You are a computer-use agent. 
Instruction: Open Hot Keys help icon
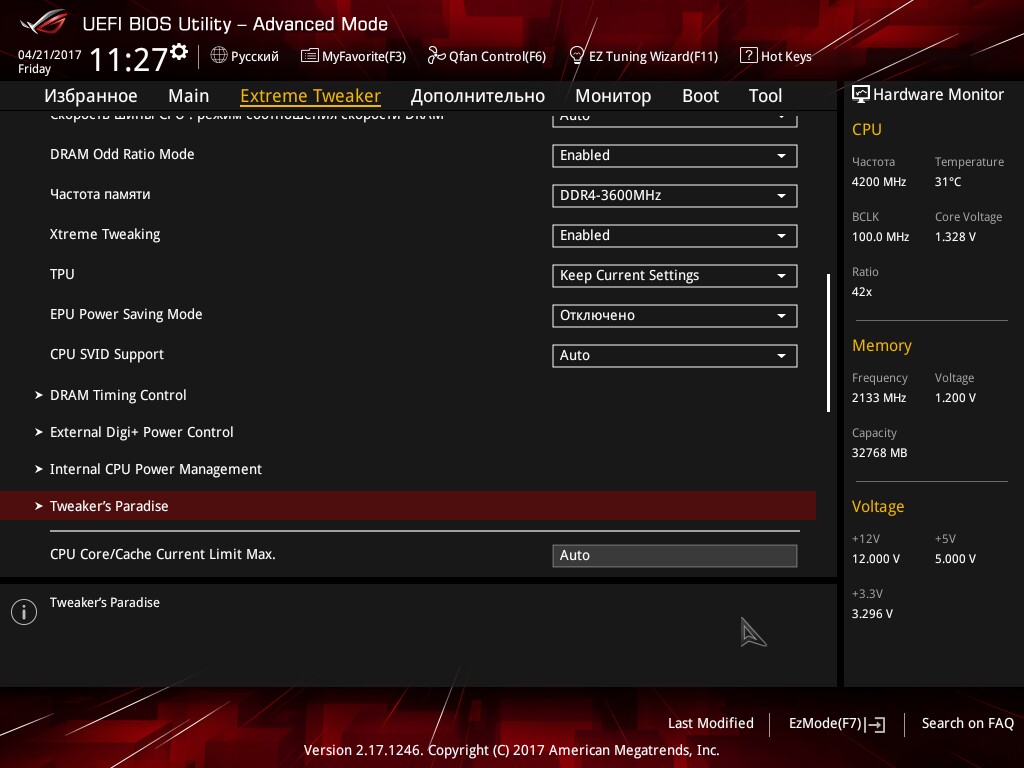click(748, 56)
